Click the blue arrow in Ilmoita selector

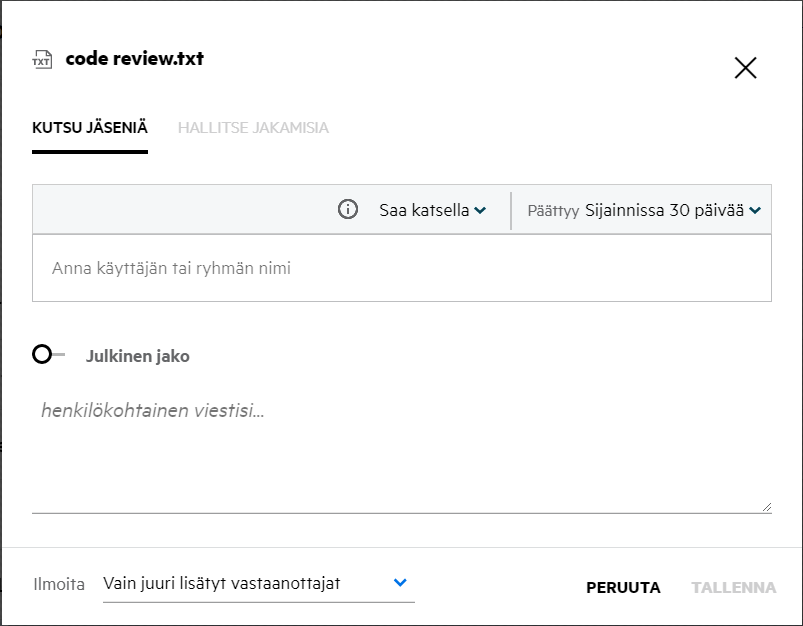400,583
